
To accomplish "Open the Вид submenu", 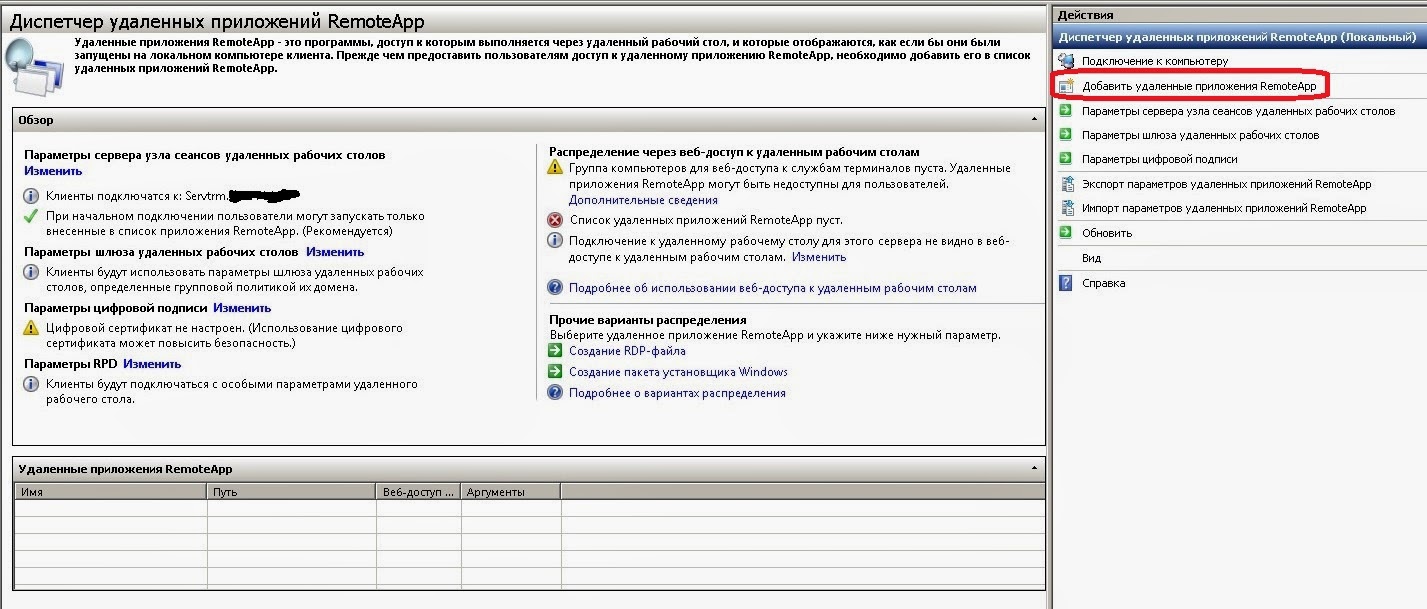I will pyautogui.click(x=1091, y=258).
